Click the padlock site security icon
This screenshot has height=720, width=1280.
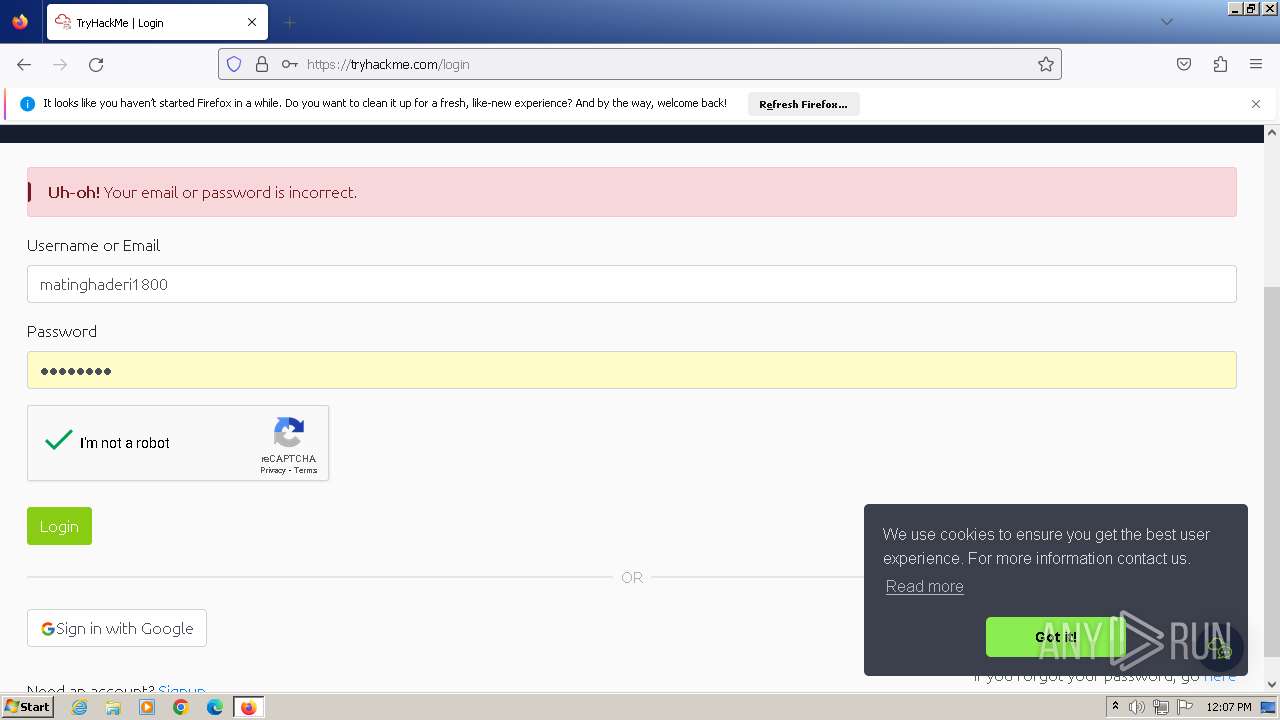click(262, 64)
